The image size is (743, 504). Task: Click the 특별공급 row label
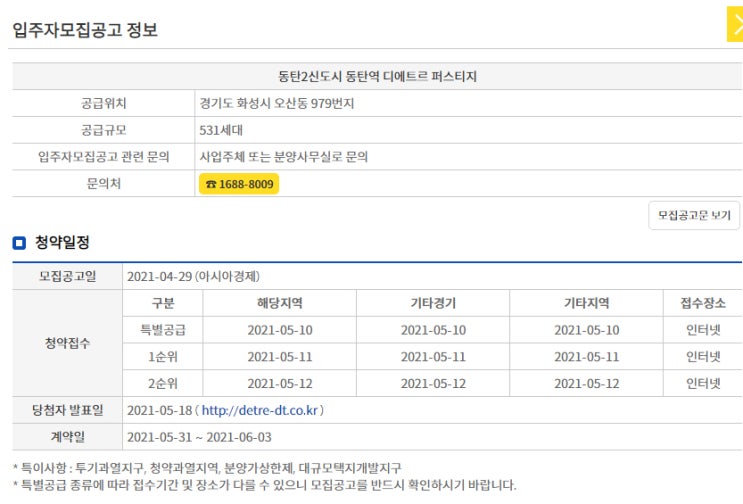163,330
